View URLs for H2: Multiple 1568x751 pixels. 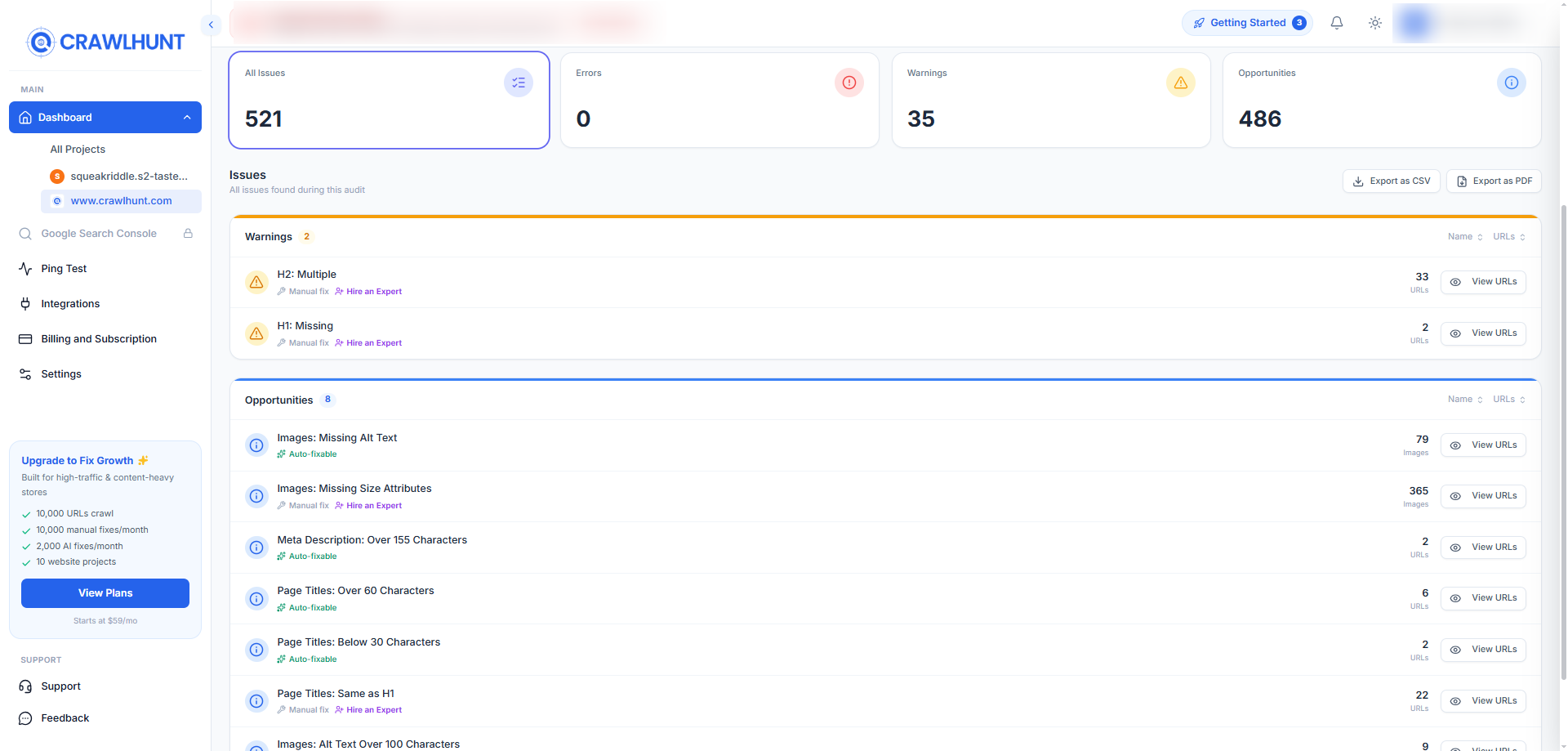pos(1483,282)
